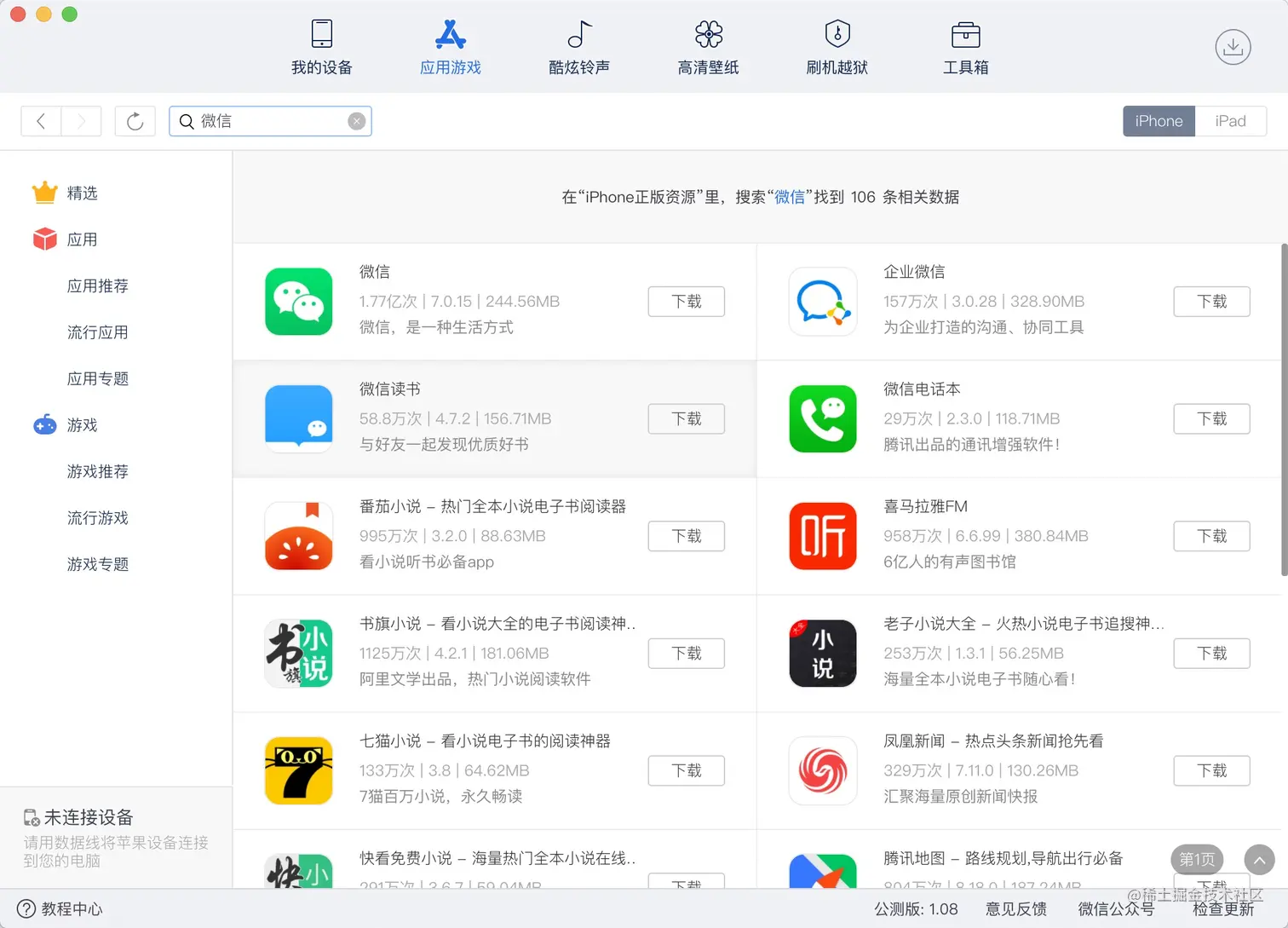
Task: Open the 工具箱 toolbox section
Action: pos(965,47)
